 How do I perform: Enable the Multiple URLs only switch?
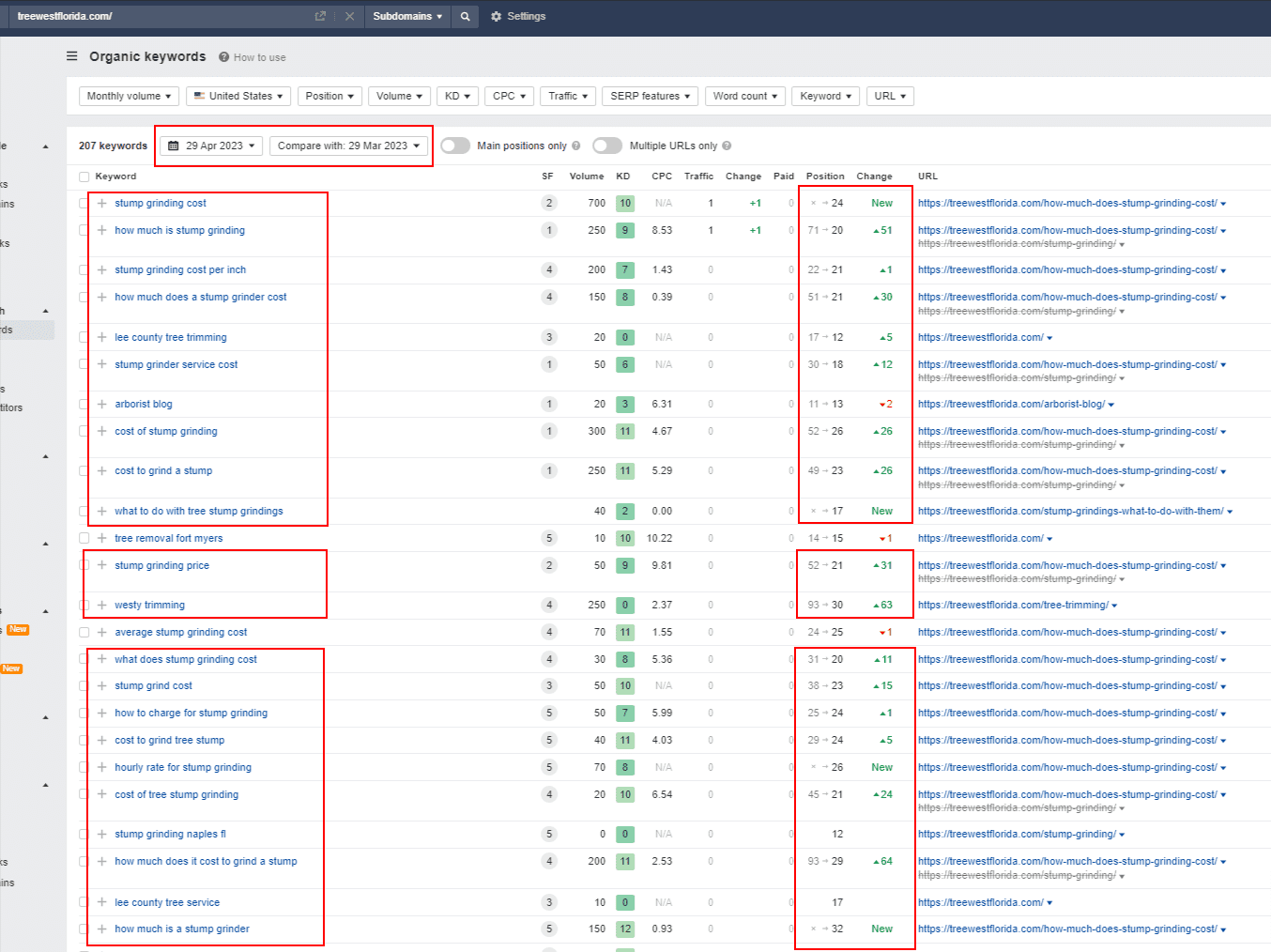click(607, 146)
